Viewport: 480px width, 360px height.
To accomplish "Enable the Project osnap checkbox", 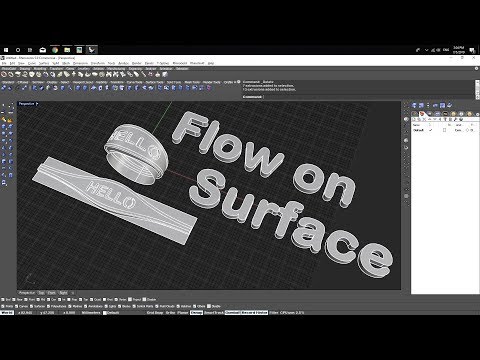I will 130,300.
